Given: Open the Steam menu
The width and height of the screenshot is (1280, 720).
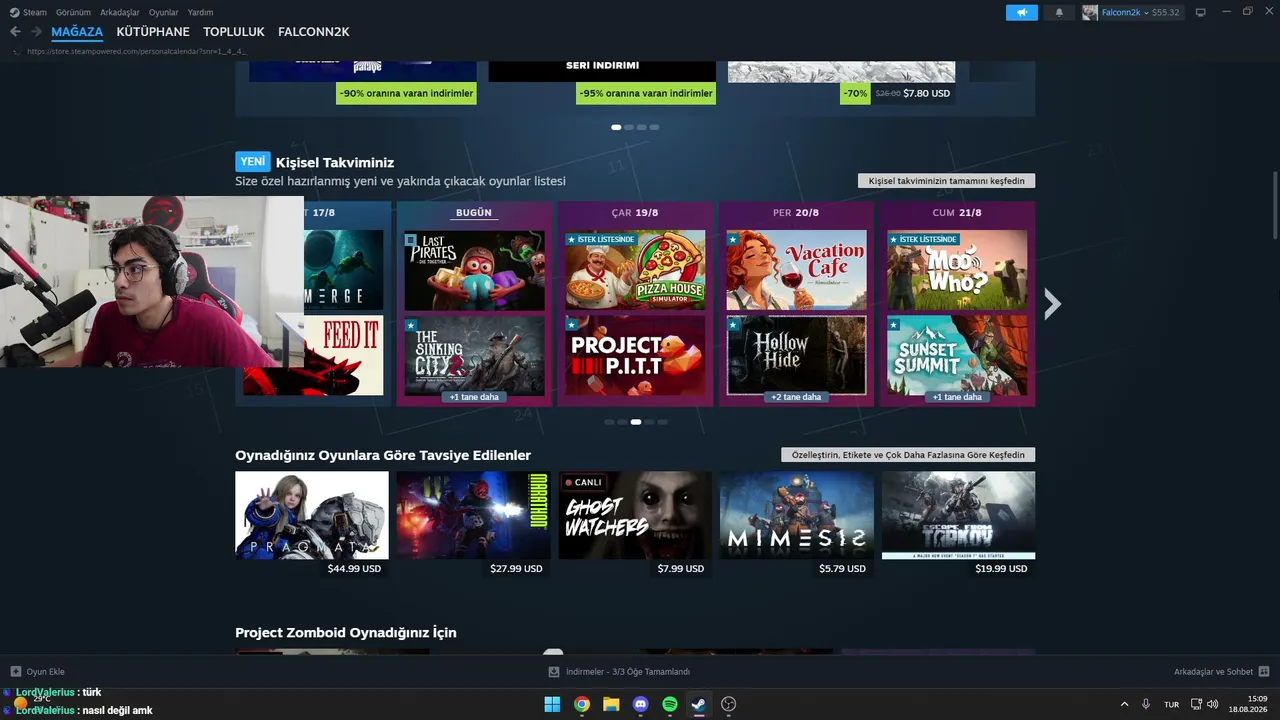Looking at the screenshot, I should tap(34, 12).
